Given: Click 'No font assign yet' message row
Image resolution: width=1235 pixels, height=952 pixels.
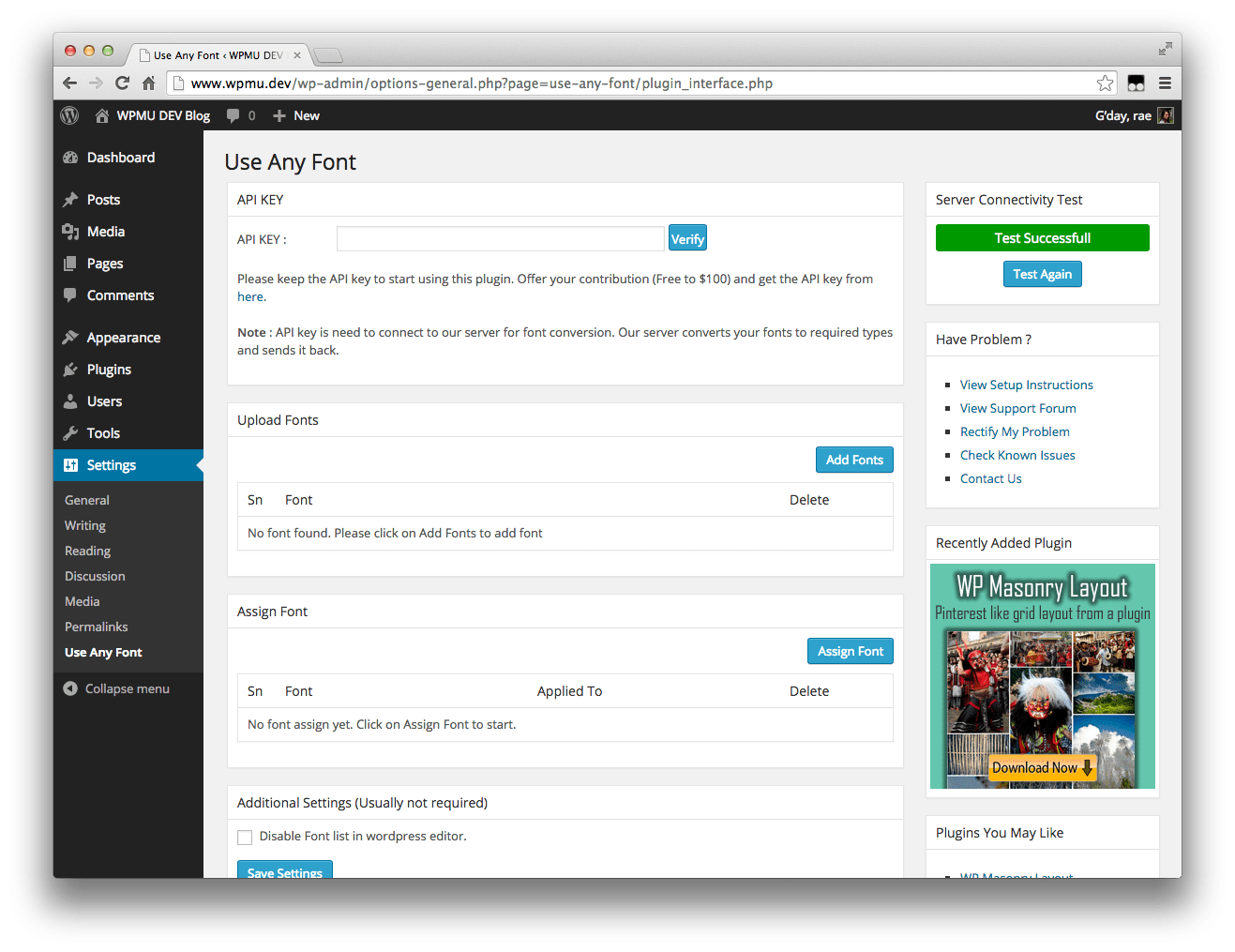Looking at the screenshot, I should (x=565, y=724).
